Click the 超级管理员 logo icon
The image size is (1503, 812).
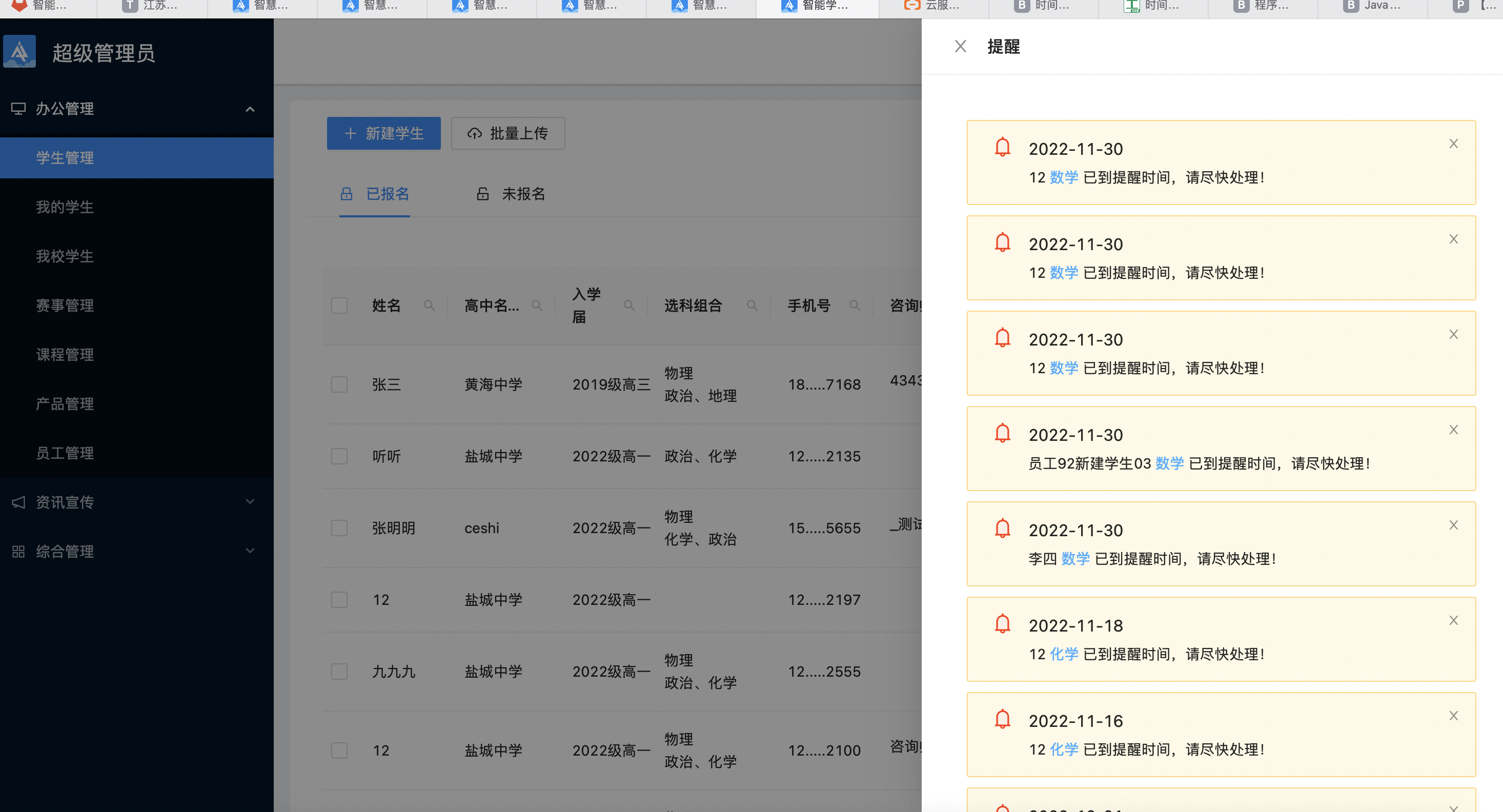click(x=20, y=51)
